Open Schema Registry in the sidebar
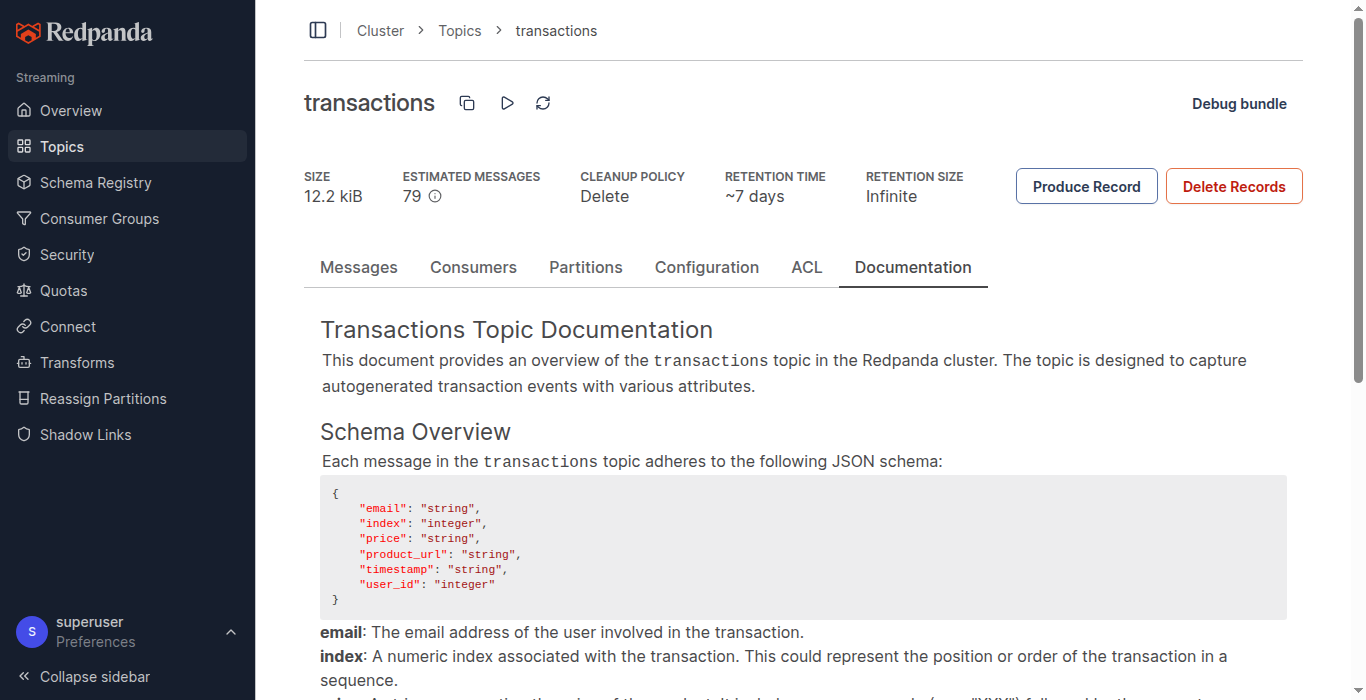The width and height of the screenshot is (1366, 700). (127, 183)
